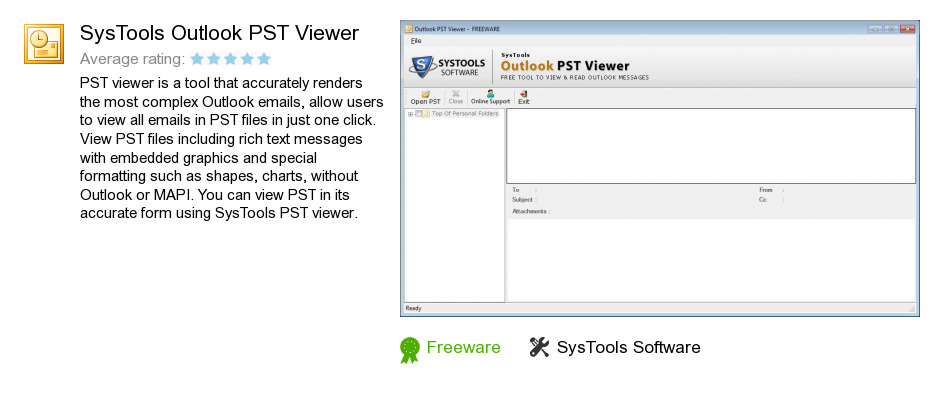This screenshot has height=394, width=940.
Task: Click the Subject field label
Action: point(524,200)
